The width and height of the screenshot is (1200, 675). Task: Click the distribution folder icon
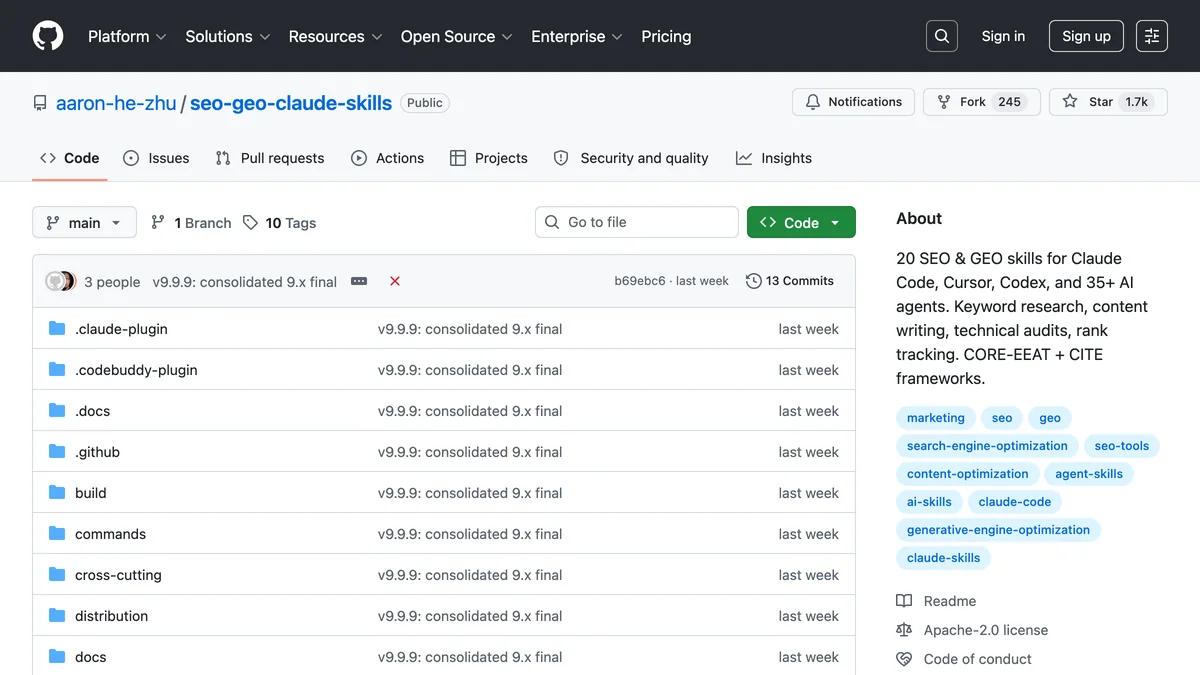pos(57,616)
